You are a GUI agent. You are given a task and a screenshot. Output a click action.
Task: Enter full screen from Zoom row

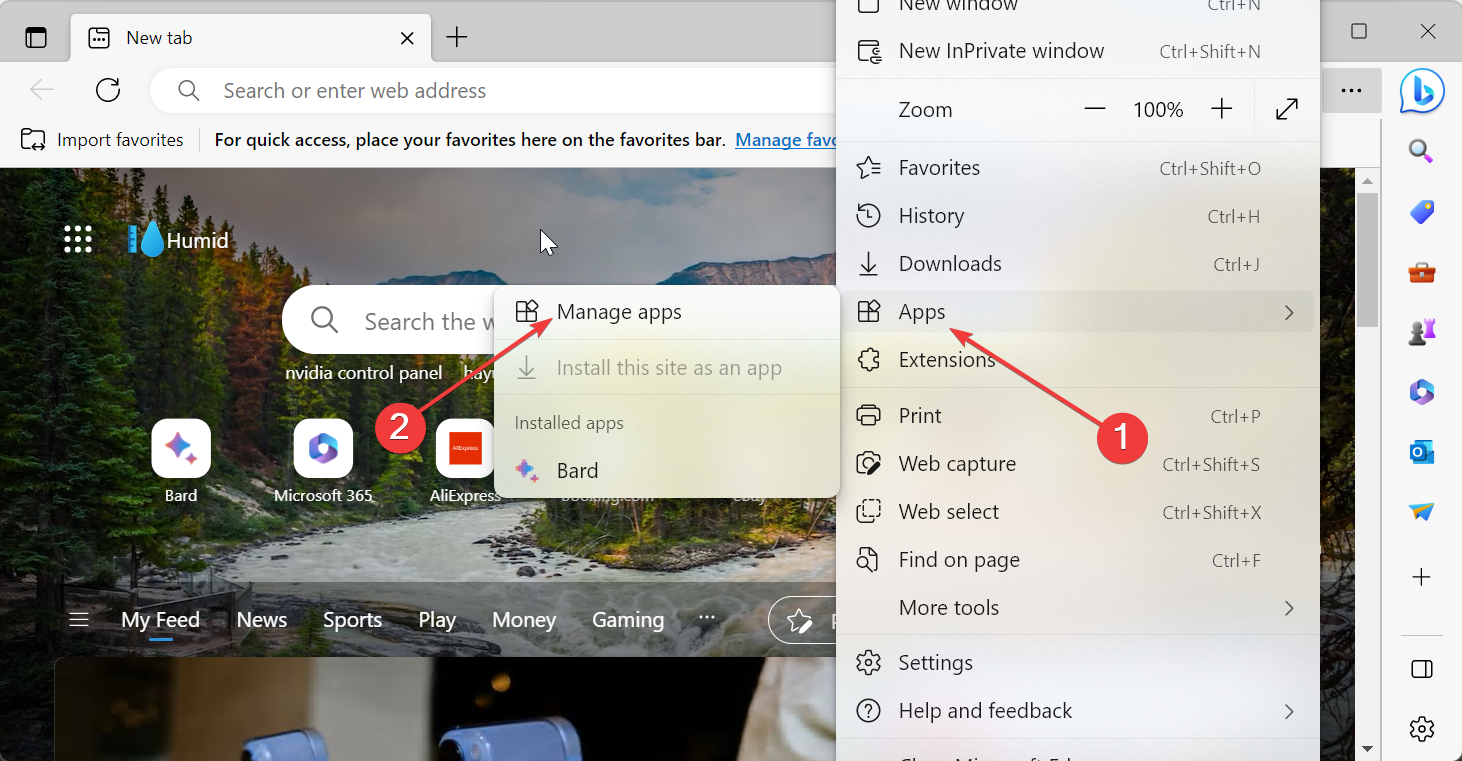[x=1287, y=110]
